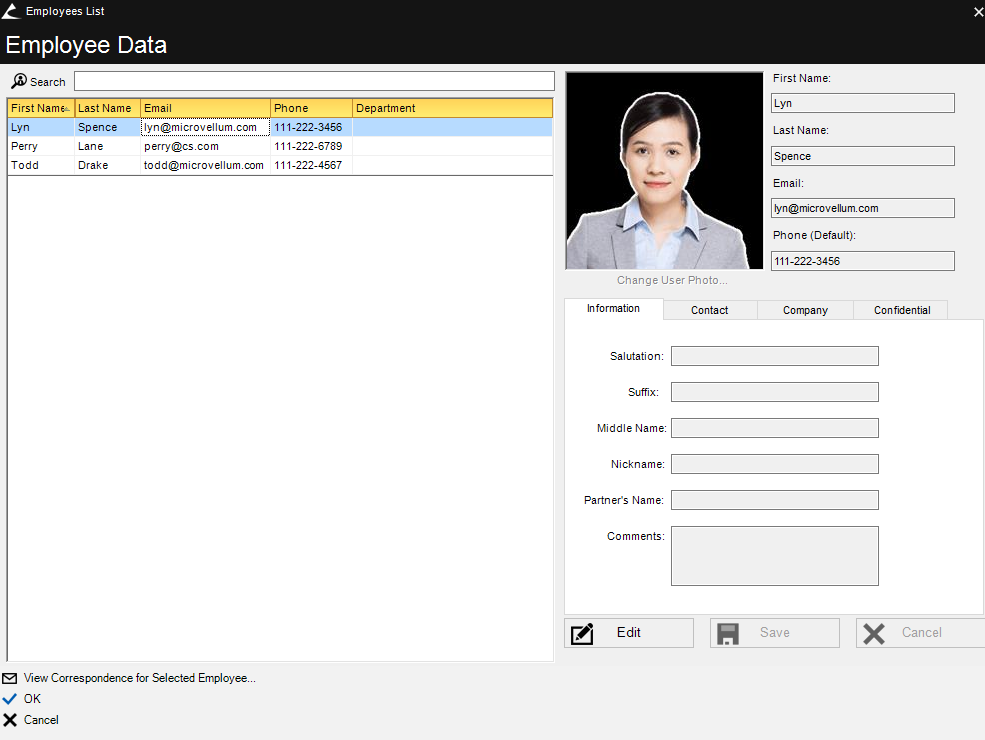This screenshot has width=985, height=740.
Task: Click the floppy disk Save icon
Action: tap(728, 633)
